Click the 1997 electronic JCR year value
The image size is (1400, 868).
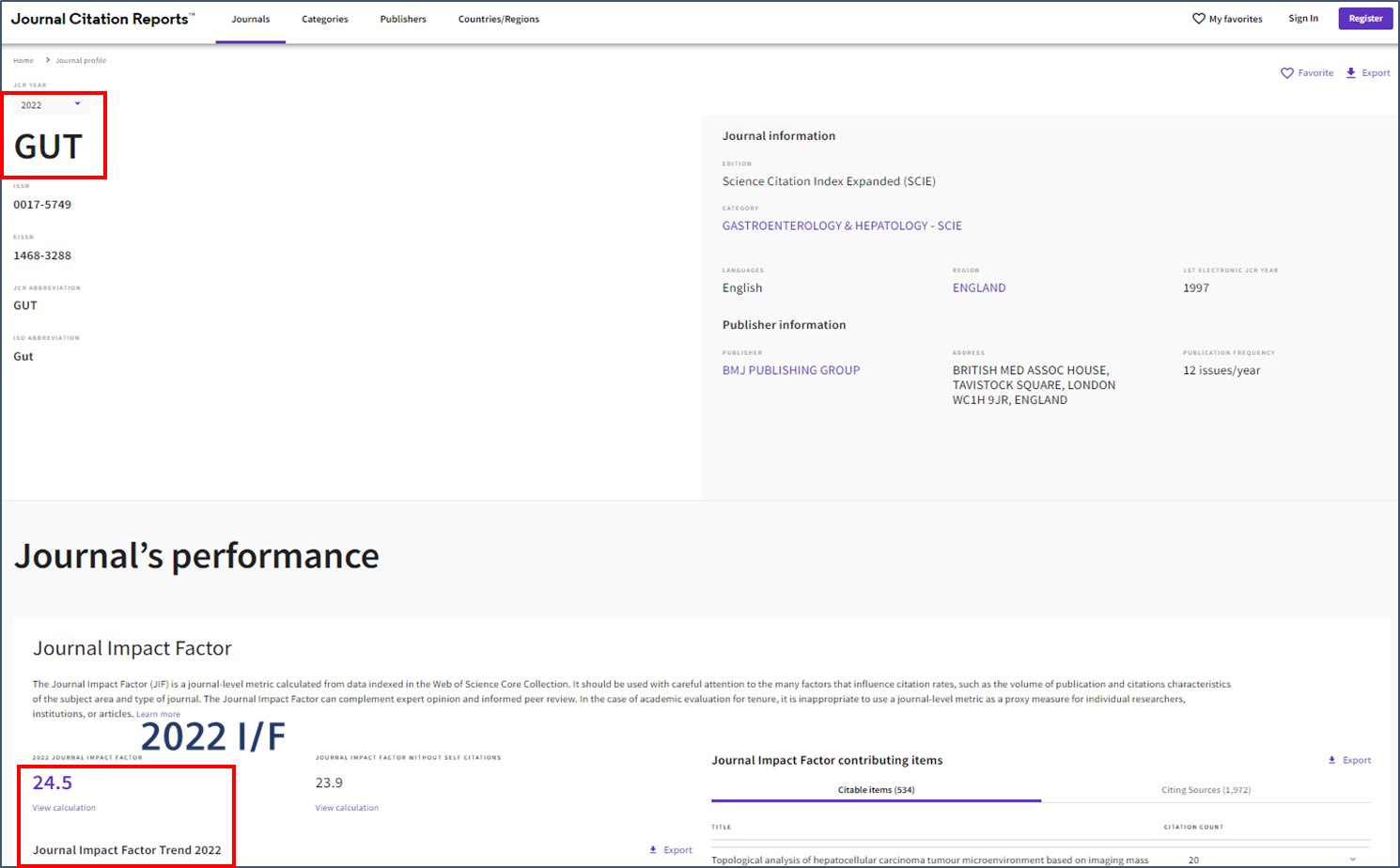tap(1196, 287)
